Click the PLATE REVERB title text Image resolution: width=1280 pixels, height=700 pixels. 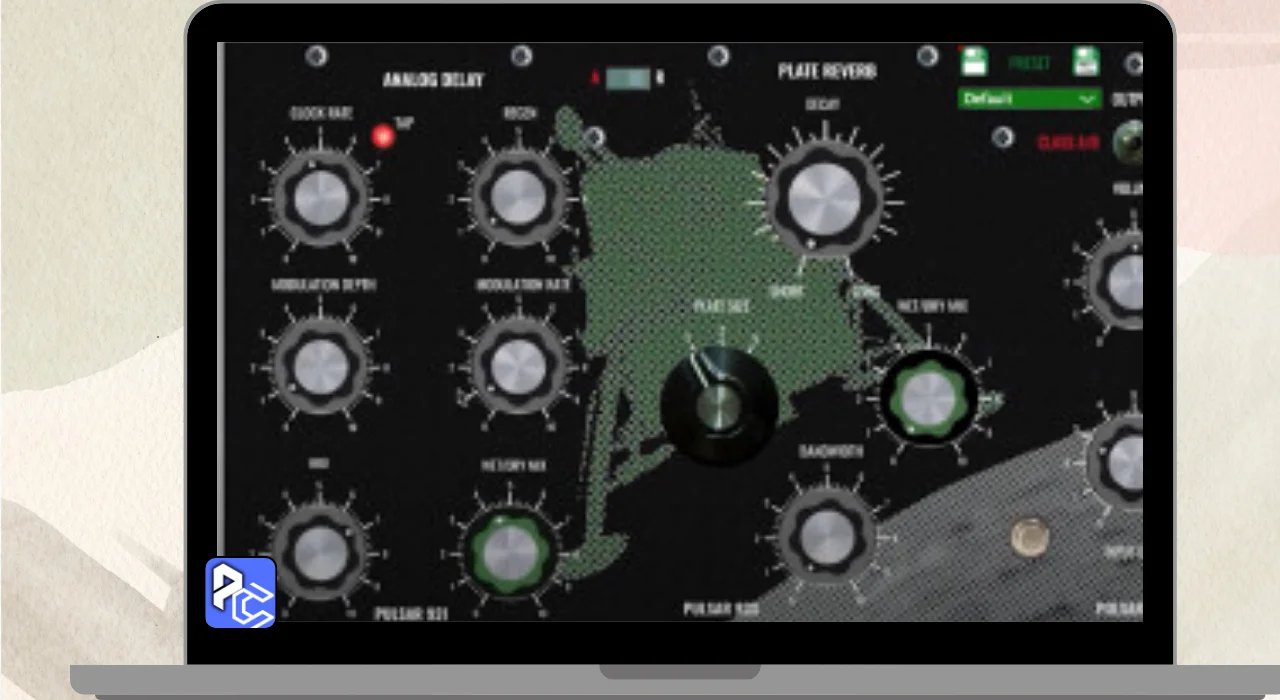pyautogui.click(x=827, y=72)
